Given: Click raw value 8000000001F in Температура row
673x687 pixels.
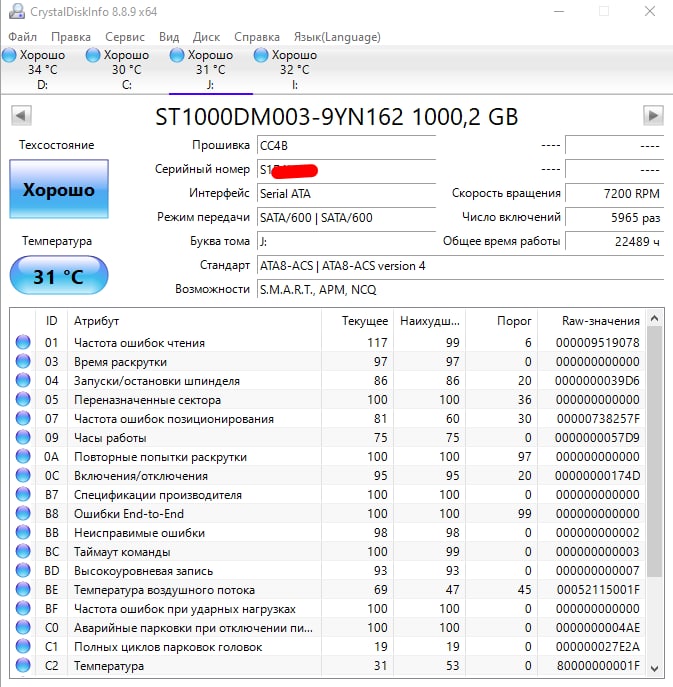Looking at the screenshot, I should pyautogui.click(x=598, y=666).
